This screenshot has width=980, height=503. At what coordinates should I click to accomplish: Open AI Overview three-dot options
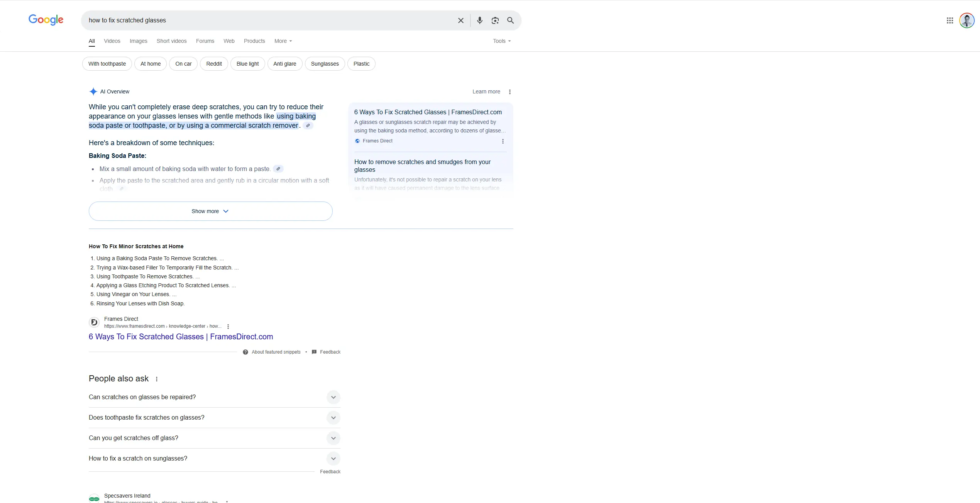(x=509, y=92)
